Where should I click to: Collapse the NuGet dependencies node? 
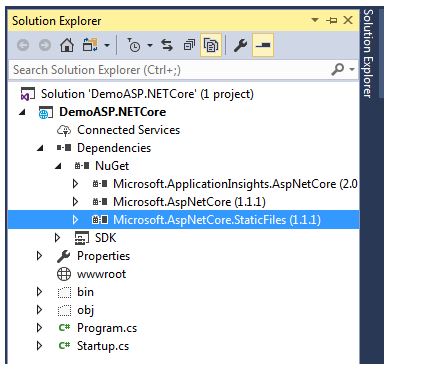58,166
